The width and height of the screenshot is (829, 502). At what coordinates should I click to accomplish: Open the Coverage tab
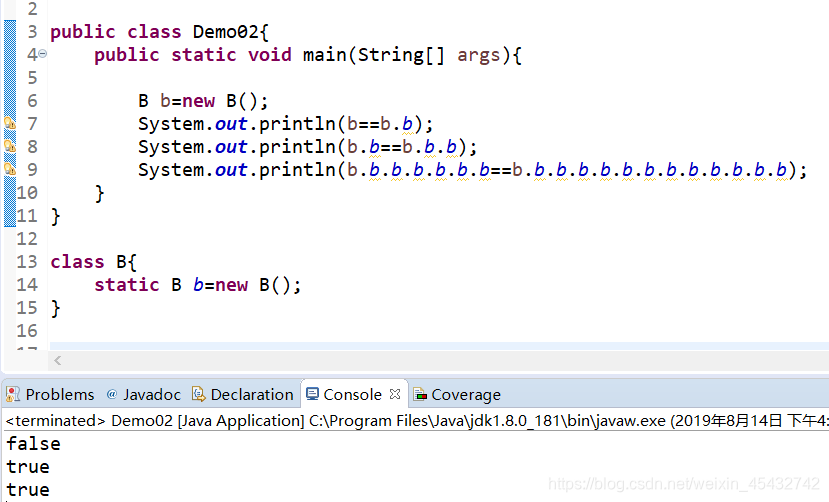tap(457, 394)
